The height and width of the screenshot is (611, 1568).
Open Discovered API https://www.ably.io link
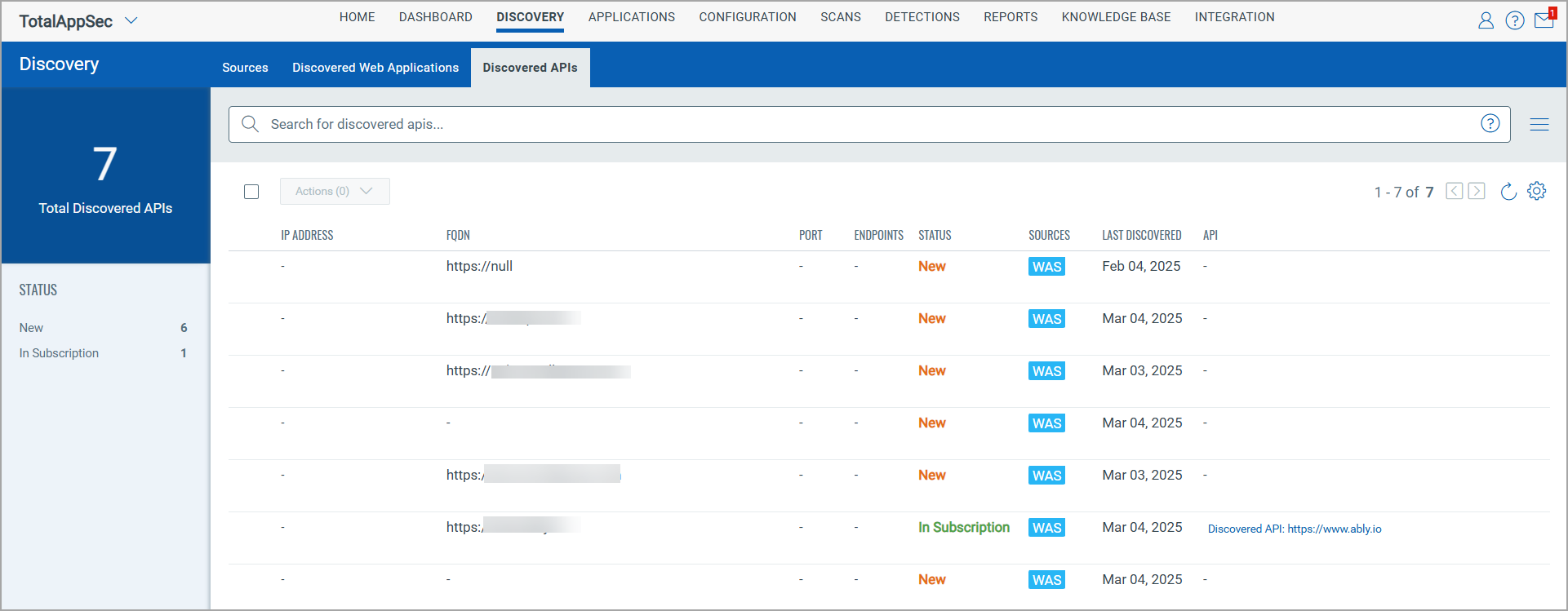(1295, 529)
